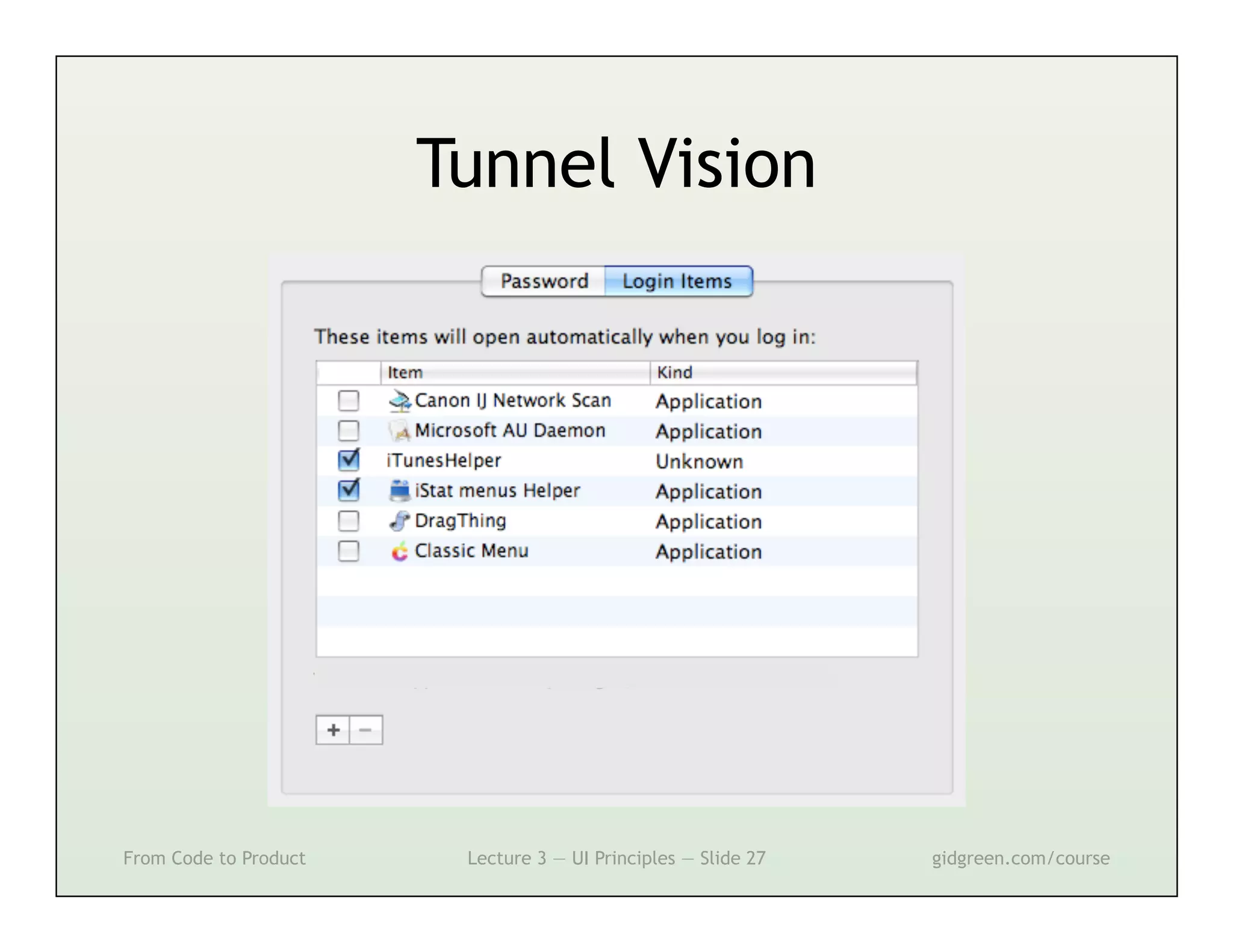Enable the Canon IJ Network Scan checkbox
The width and height of the screenshot is (1233, 952).
pyautogui.click(x=349, y=400)
